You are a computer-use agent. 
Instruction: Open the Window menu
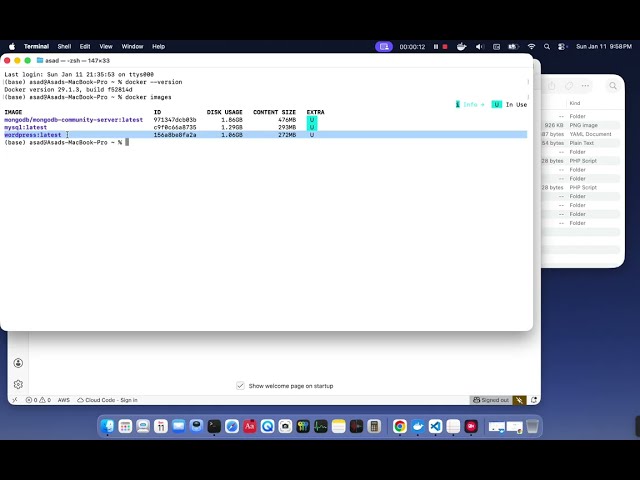(132, 47)
